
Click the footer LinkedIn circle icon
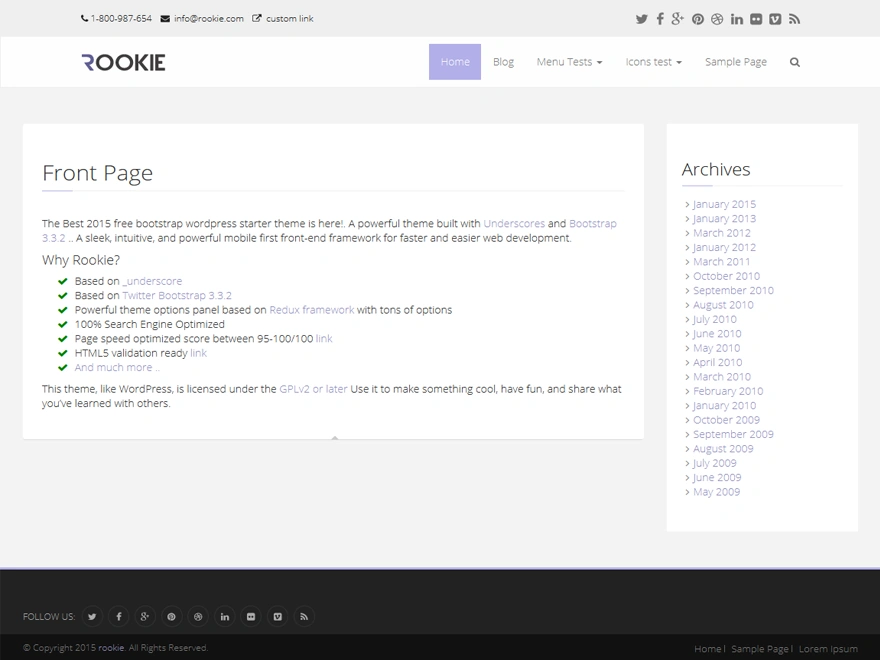click(x=224, y=617)
